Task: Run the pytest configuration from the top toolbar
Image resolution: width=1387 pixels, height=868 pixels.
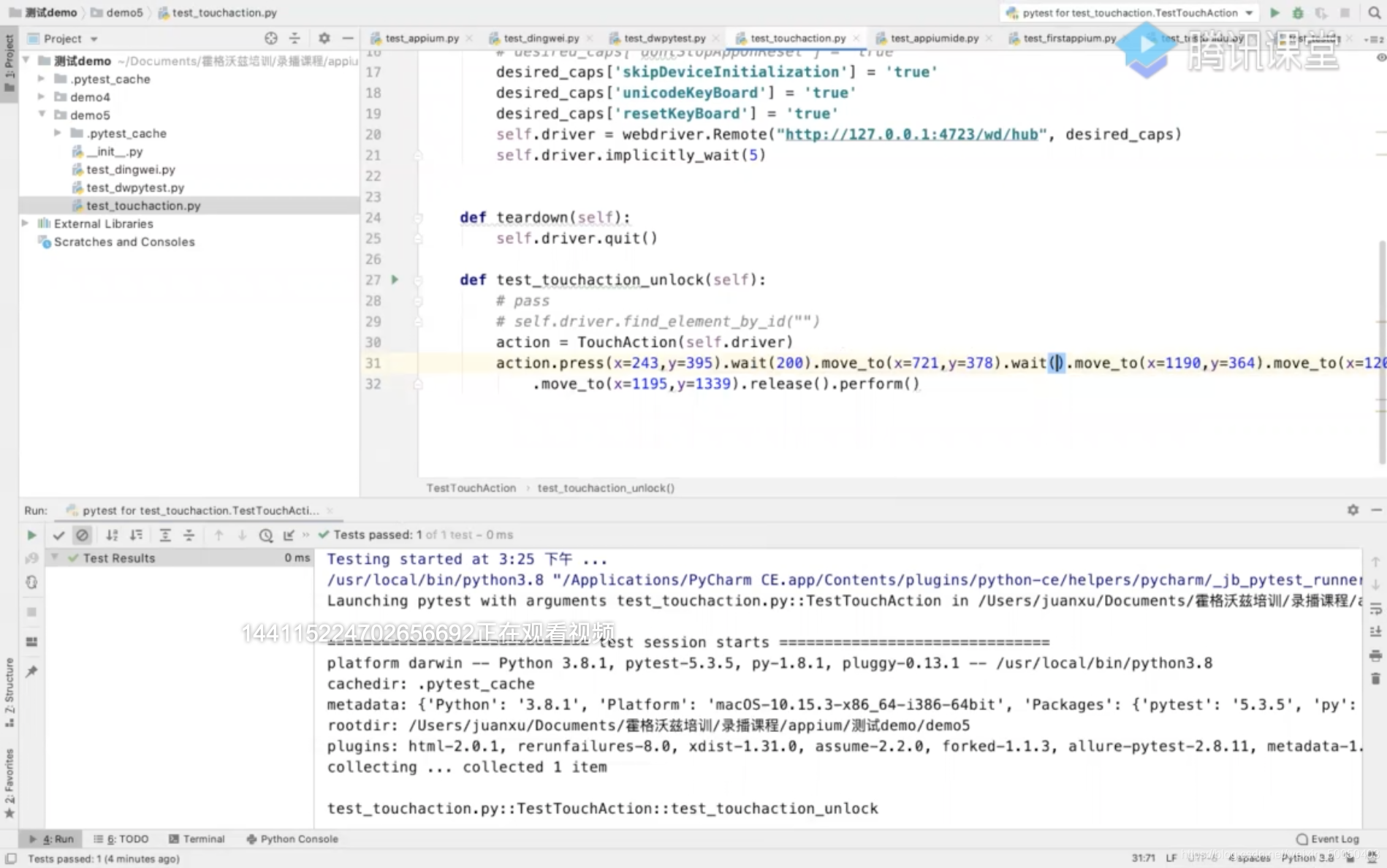Action: 1274,12
